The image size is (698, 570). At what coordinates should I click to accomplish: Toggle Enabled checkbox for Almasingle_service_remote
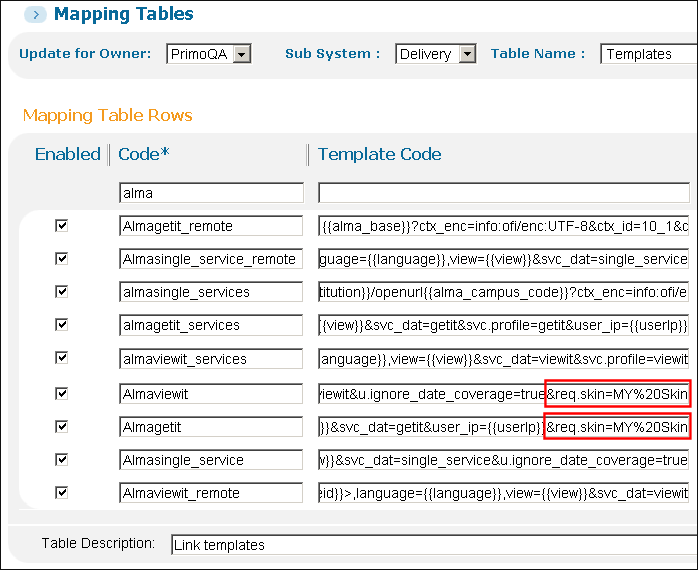click(x=62, y=259)
